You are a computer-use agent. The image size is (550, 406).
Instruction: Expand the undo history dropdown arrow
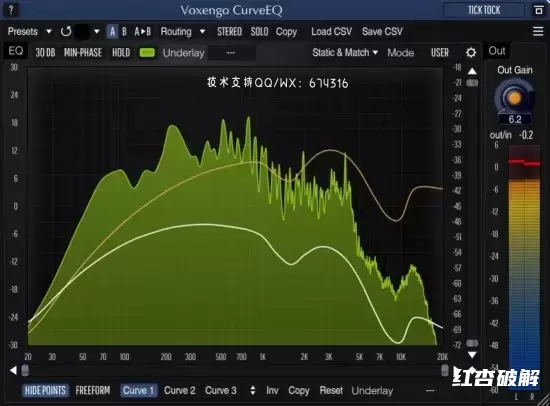[96, 32]
